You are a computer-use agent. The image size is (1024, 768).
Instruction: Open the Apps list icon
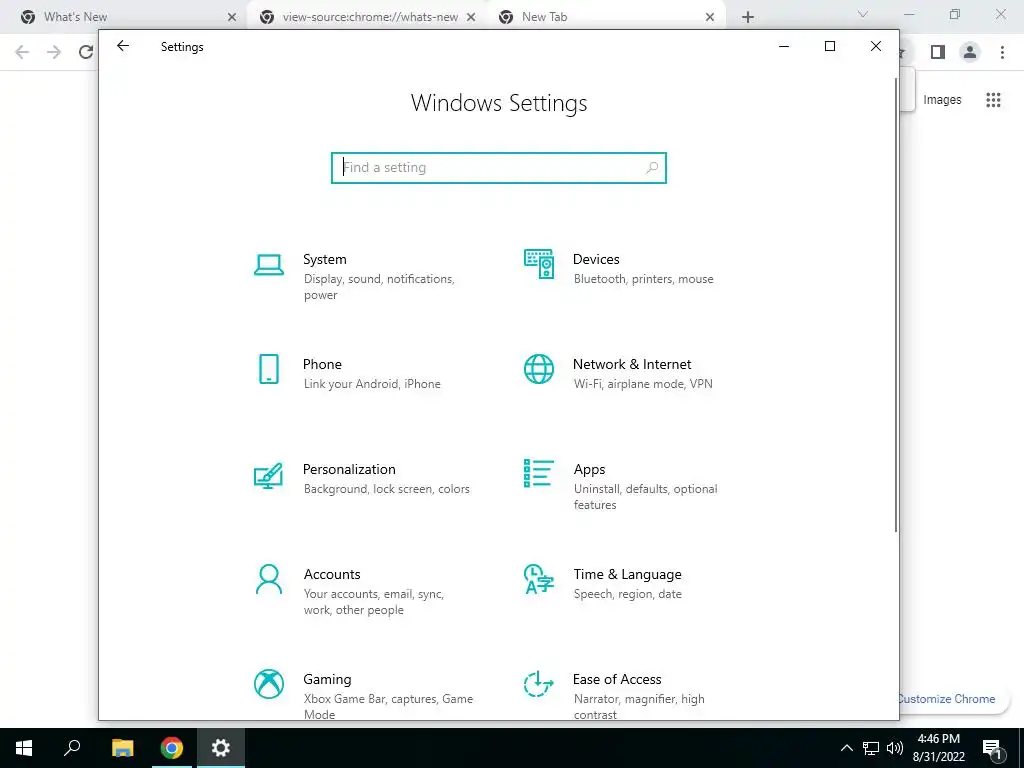point(539,473)
